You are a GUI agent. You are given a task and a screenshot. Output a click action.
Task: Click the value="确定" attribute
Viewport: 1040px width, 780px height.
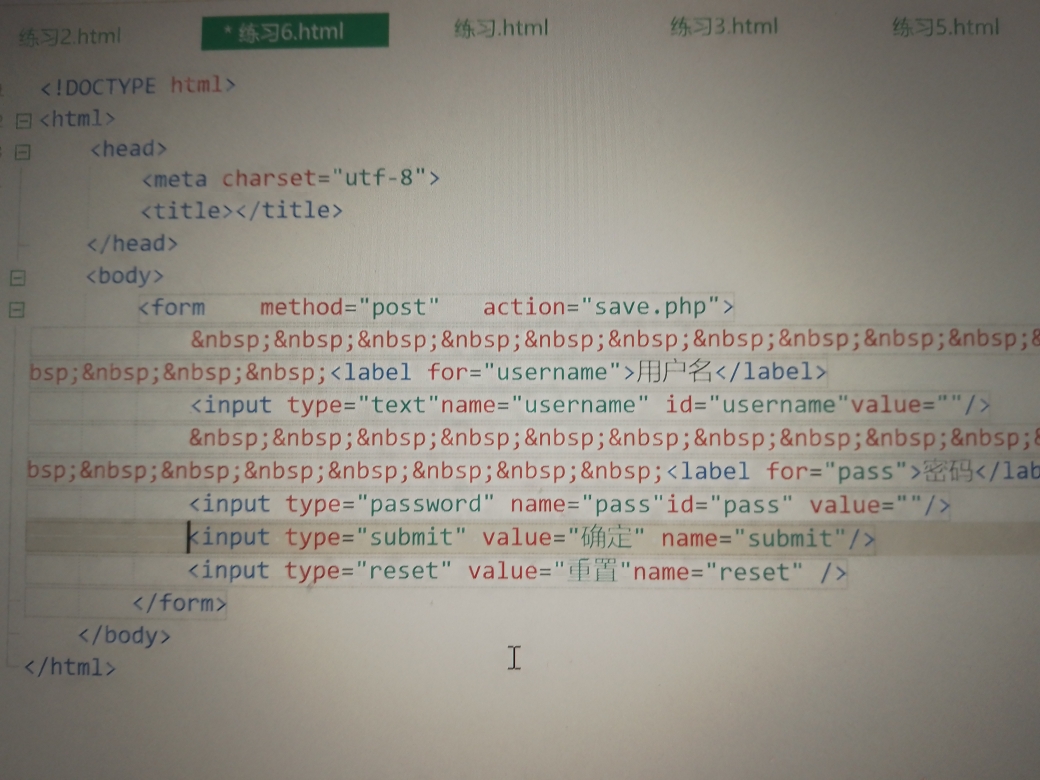(563, 537)
